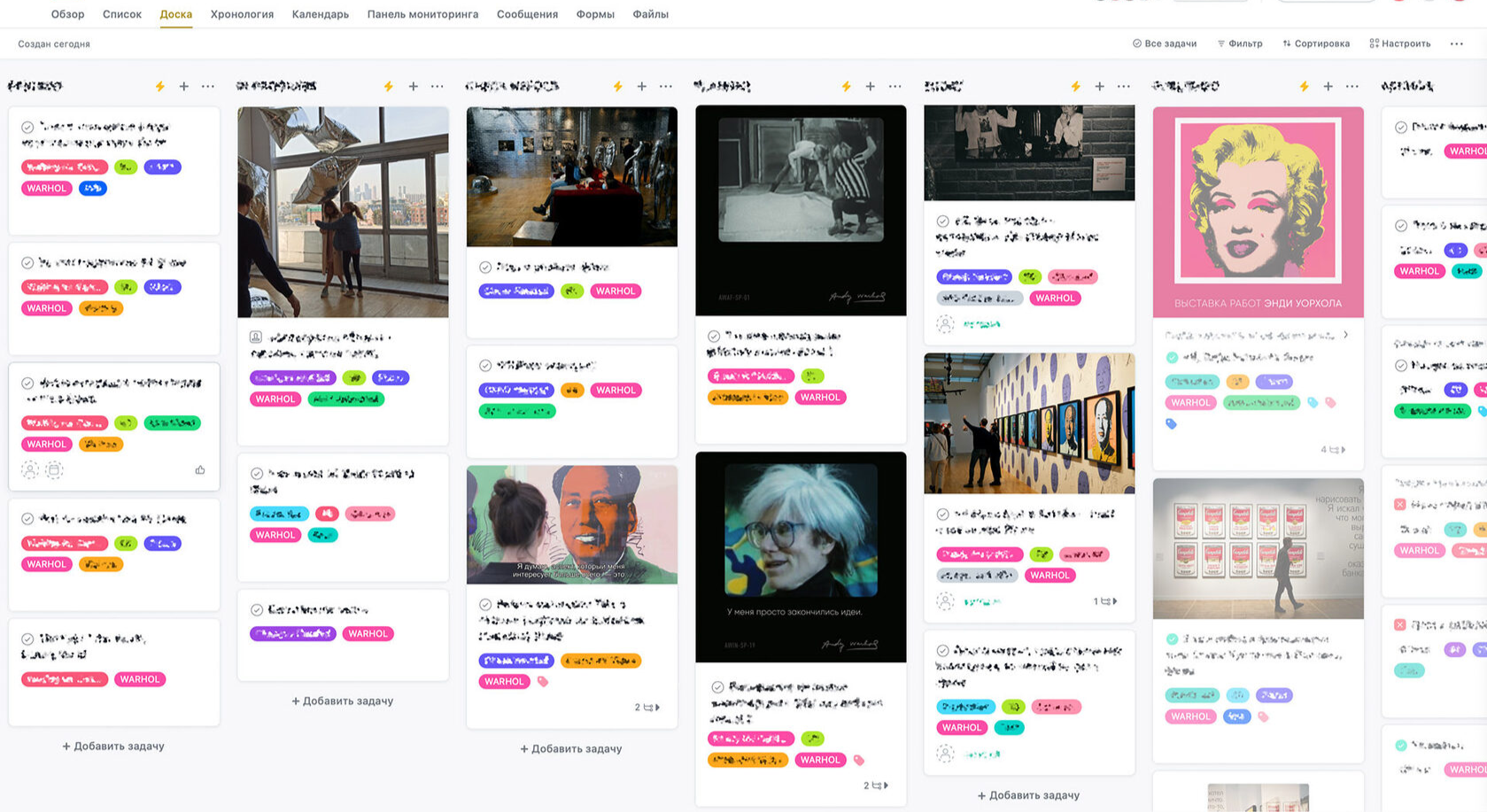Open three-dot menu of sixth column
Image resolution: width=1487 pixels, height=812 pixels.
coord(1352,86)
